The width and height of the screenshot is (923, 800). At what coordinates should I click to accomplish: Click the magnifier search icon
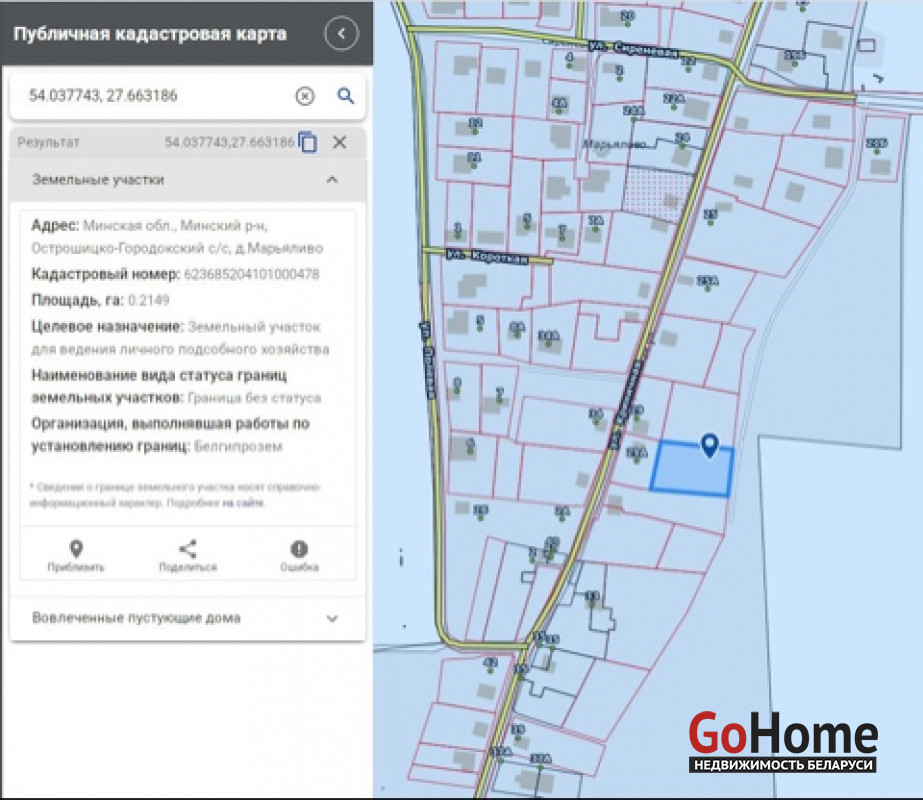click(345, 96)
